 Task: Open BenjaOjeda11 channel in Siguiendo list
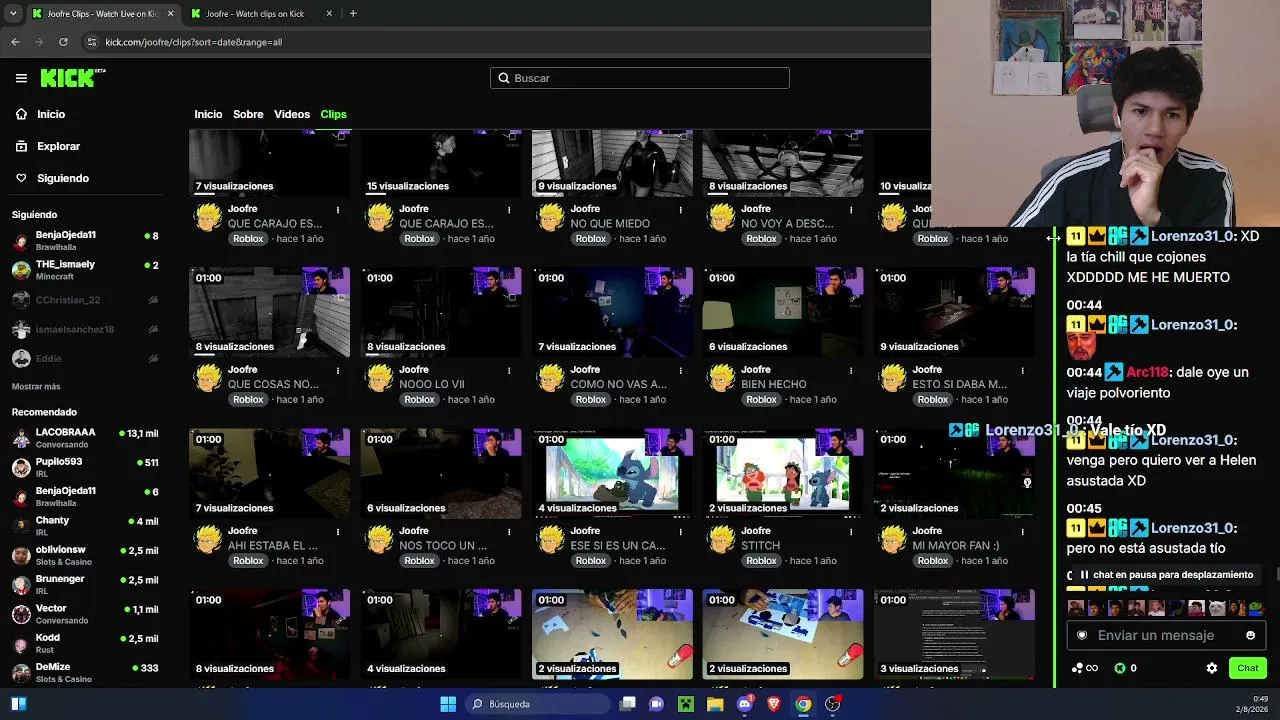(85, 241)
